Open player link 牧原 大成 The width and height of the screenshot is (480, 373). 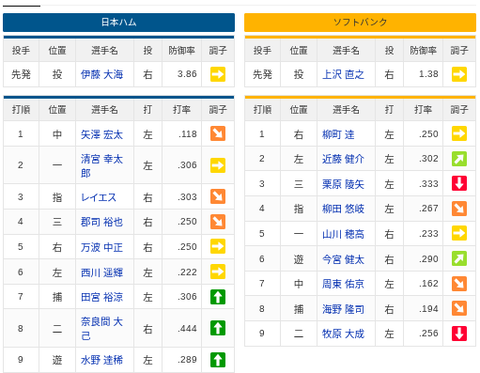tap(343, 334)
